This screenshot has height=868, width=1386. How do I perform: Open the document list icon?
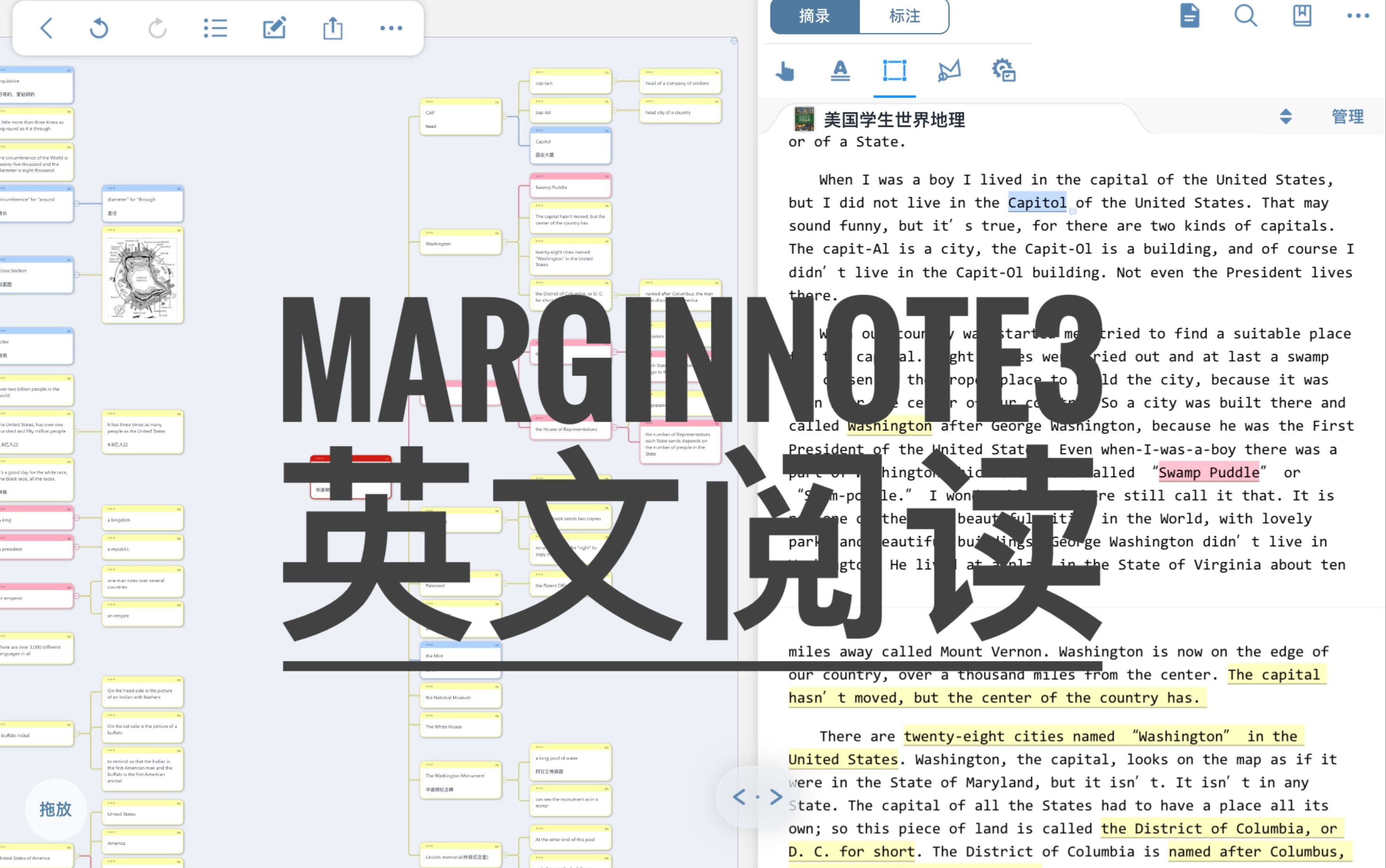1190,16
